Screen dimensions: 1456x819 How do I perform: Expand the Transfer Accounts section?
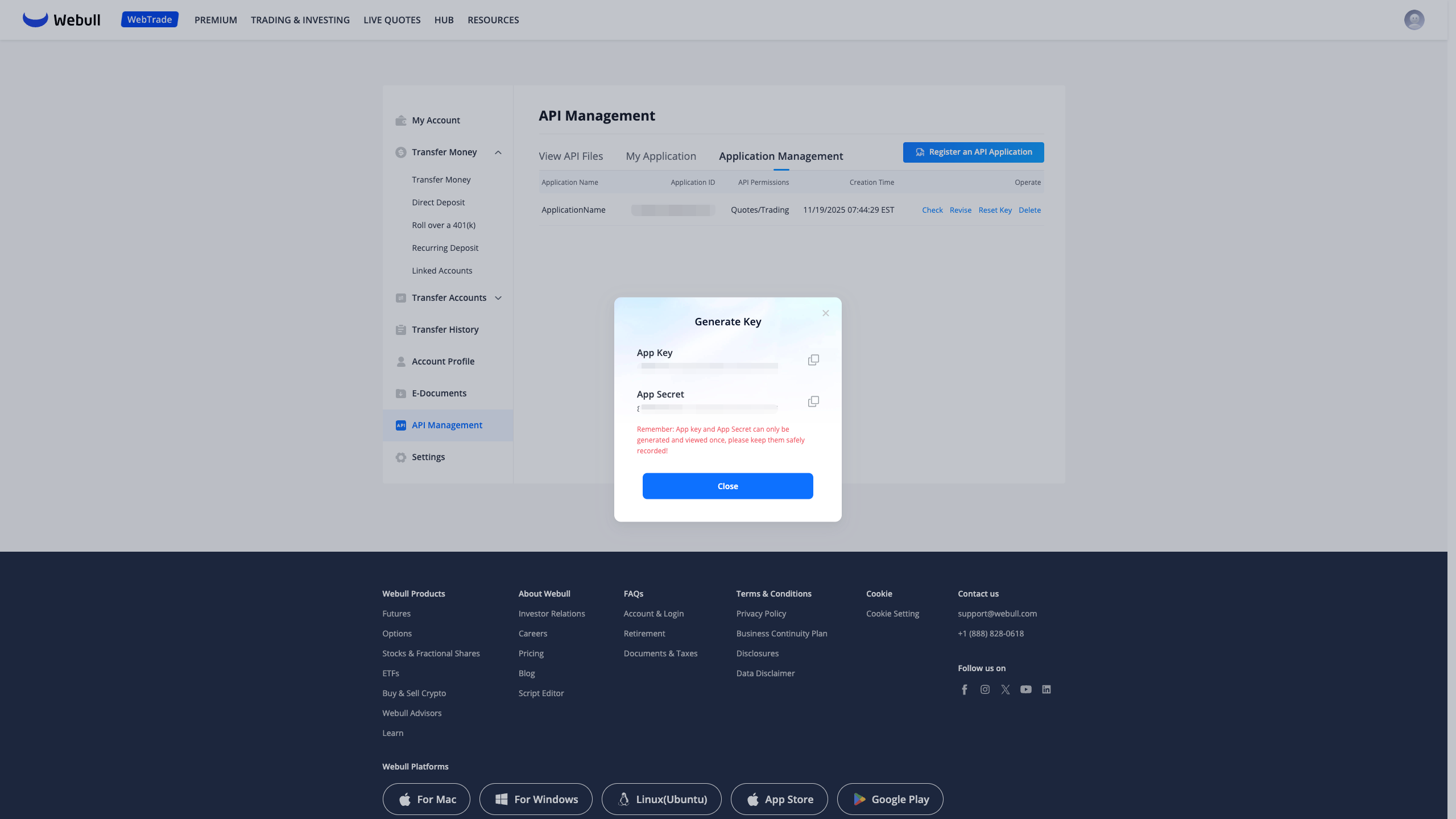point(498,298)
